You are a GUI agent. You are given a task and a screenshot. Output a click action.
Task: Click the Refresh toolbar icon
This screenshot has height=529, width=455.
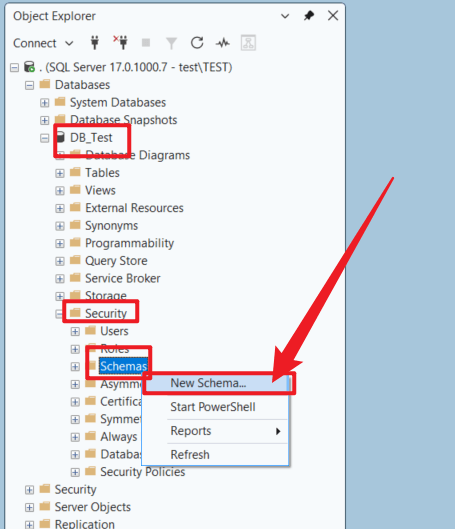(x=197, y=43)
